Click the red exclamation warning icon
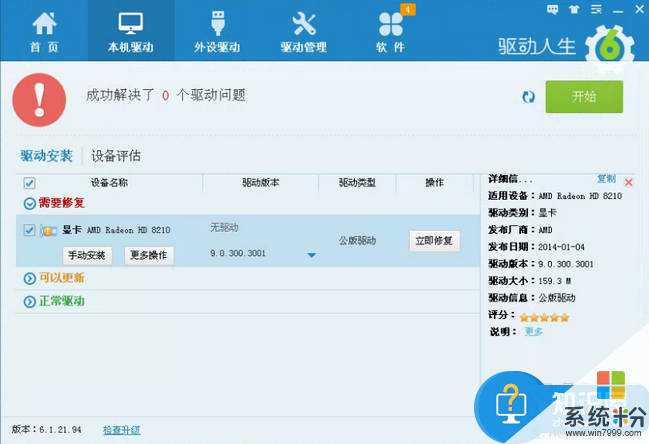 tap(39, 100)
